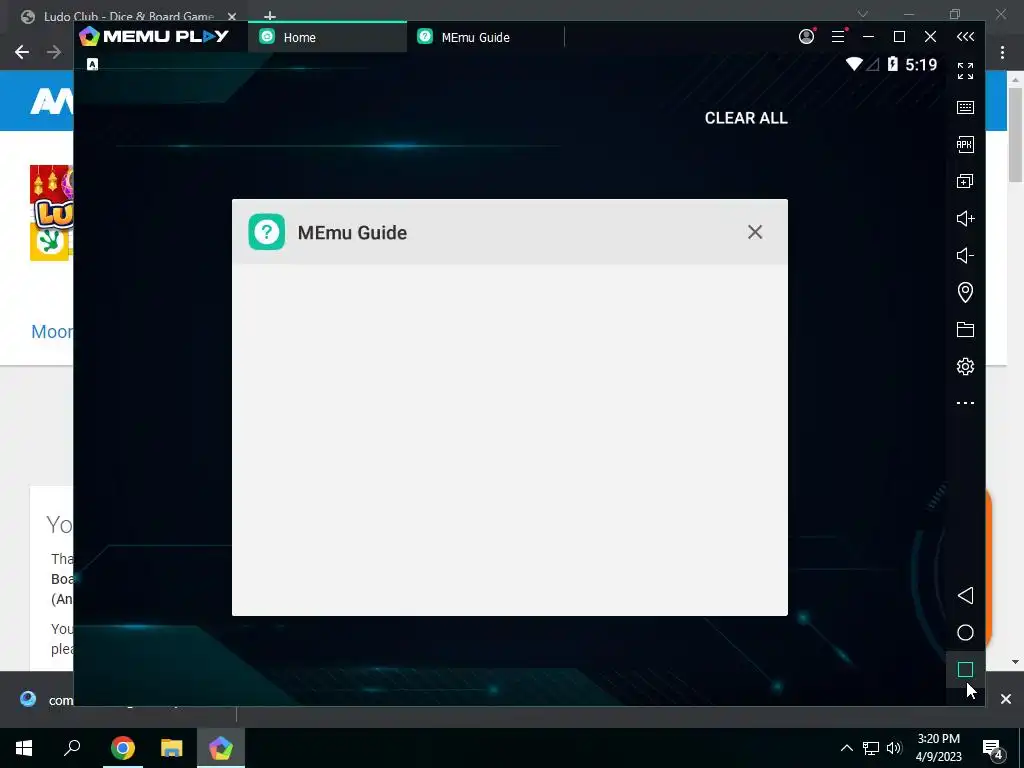
Task: Open the MEmu Guide tab
Action: pos(485,37)
